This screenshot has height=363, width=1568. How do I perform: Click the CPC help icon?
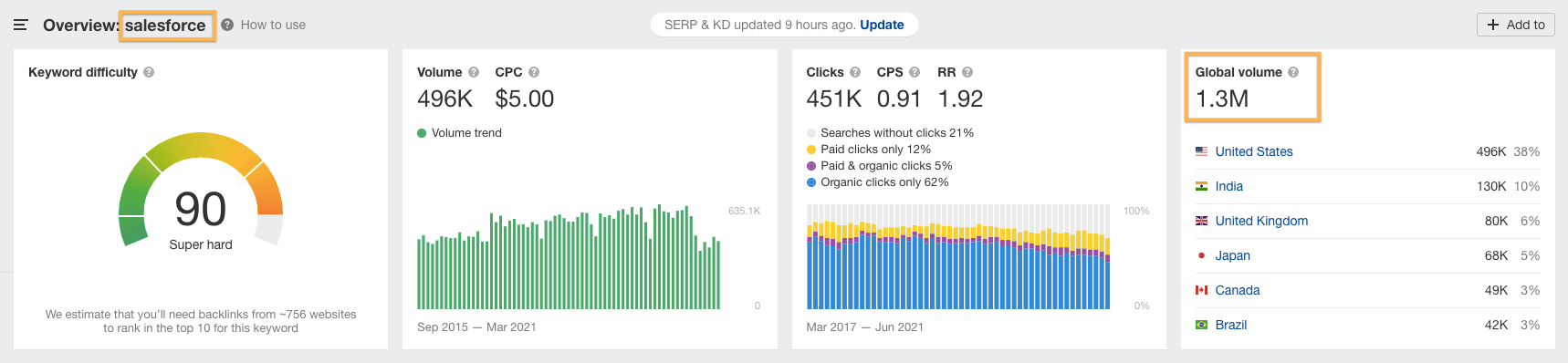click(x=534, y=72)
